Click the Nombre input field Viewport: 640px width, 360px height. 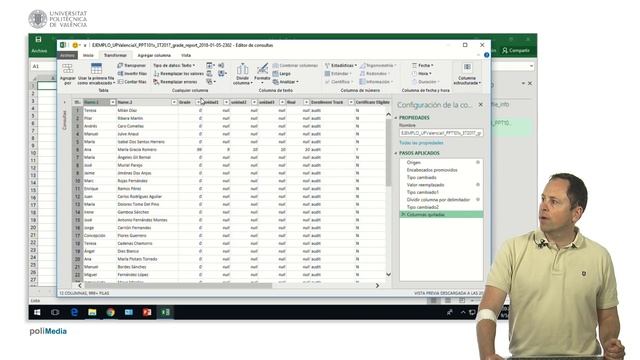coord(441,133)
